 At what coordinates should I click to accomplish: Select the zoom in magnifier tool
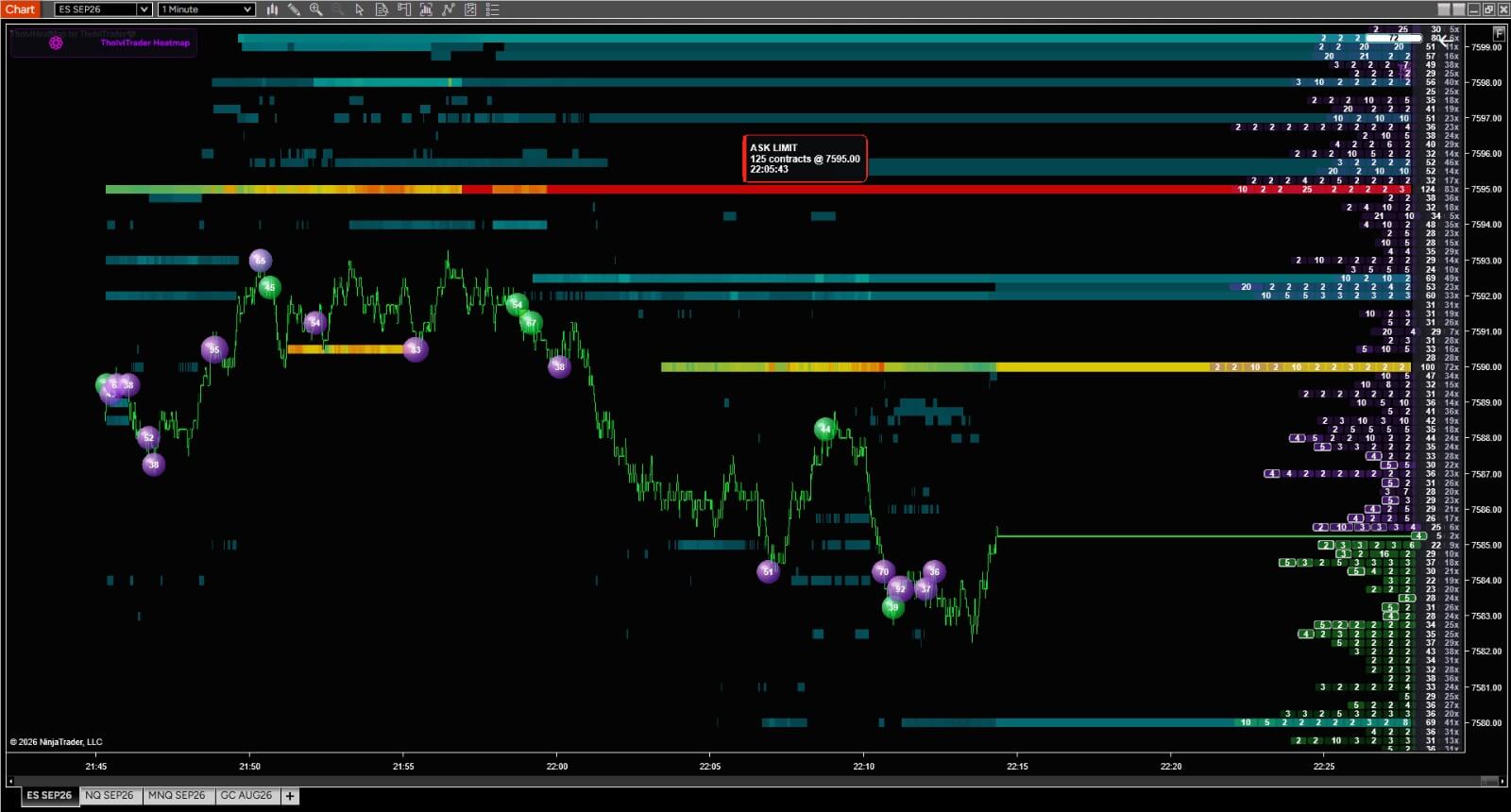pyautogui.click(x=315, y=9)
